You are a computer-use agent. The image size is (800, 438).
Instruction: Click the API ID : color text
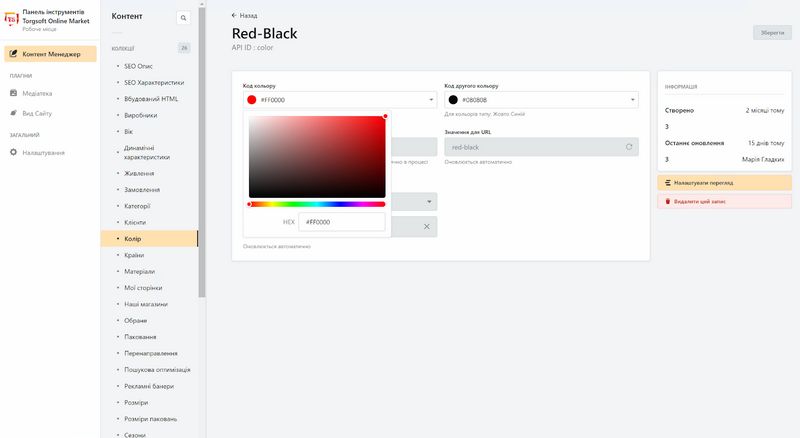tap(252, 47)
